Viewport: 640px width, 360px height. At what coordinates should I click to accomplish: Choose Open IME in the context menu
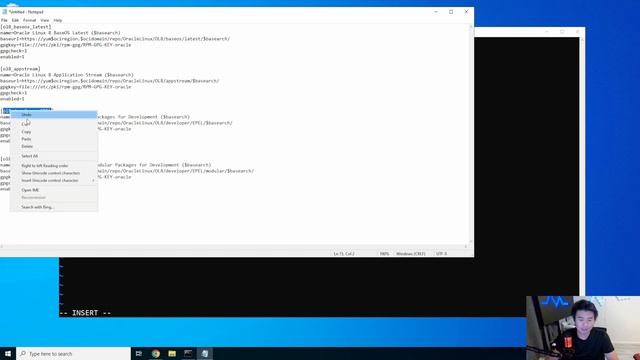[53, 190]
